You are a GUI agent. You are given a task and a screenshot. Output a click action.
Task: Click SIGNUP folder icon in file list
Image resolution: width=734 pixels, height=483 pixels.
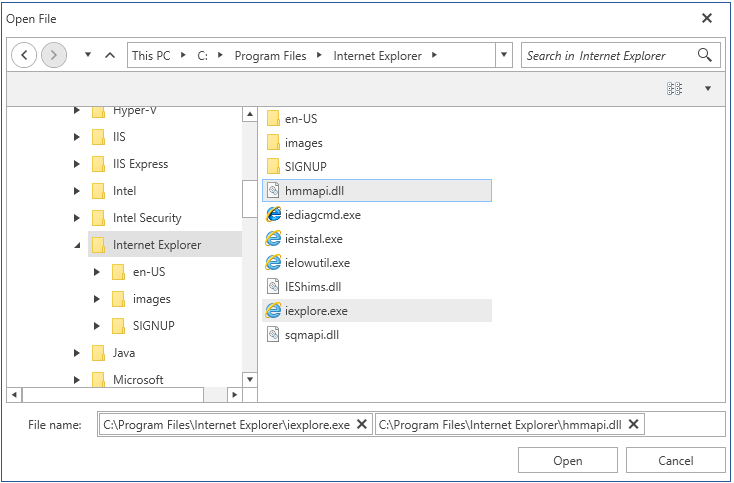(273, 166)
